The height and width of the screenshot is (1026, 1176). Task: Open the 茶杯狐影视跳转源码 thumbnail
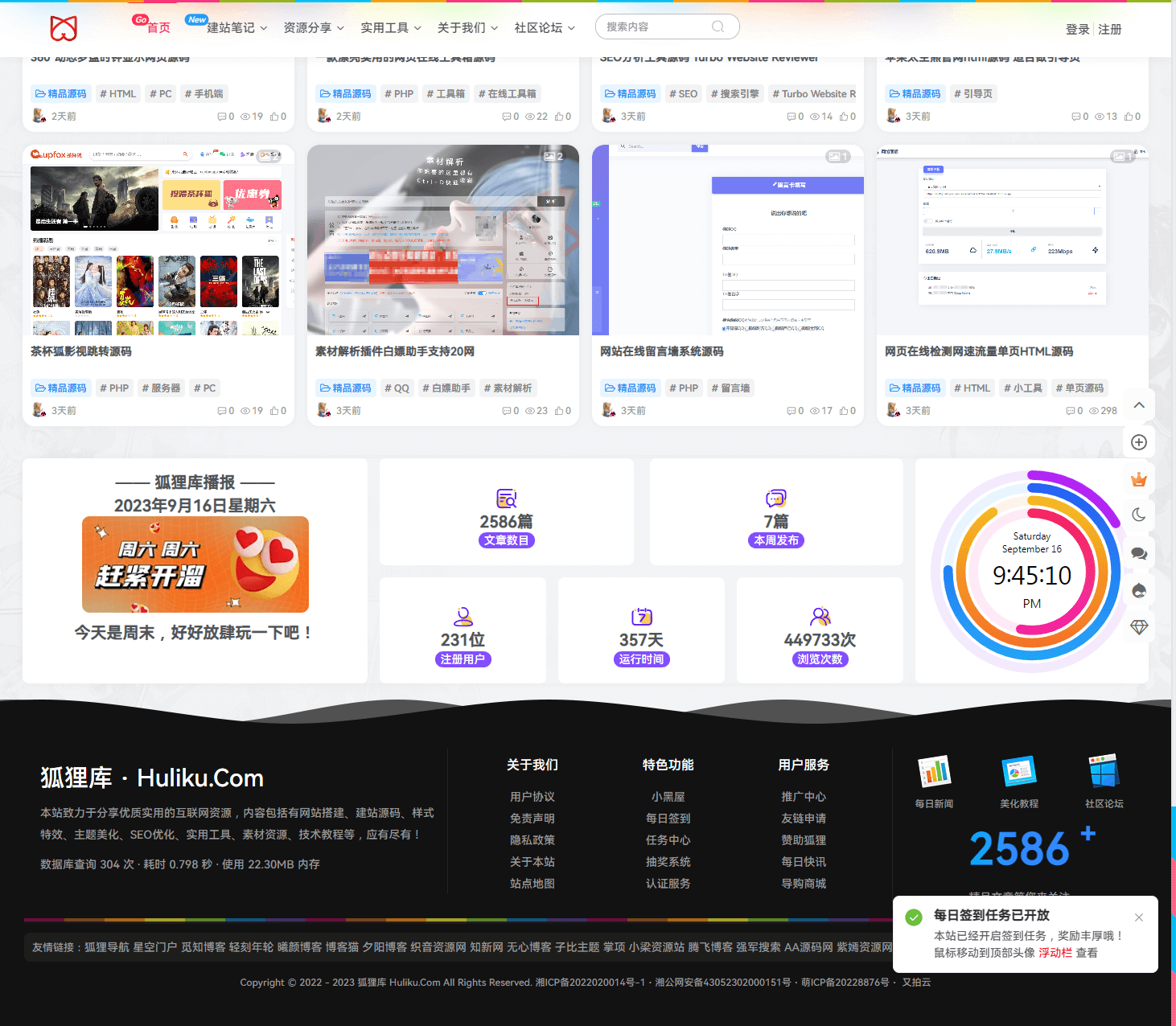pos(158,240)
